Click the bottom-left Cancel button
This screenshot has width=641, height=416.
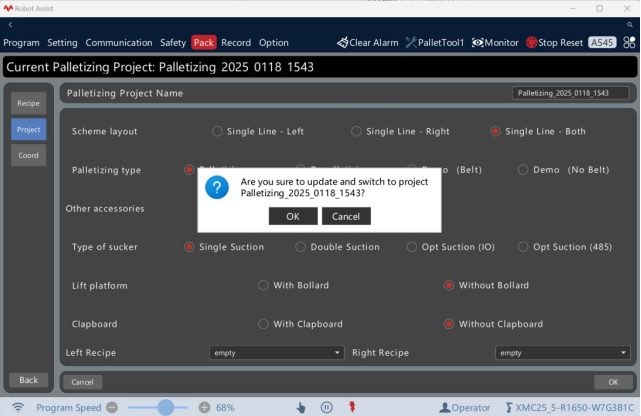pos(82,382)
